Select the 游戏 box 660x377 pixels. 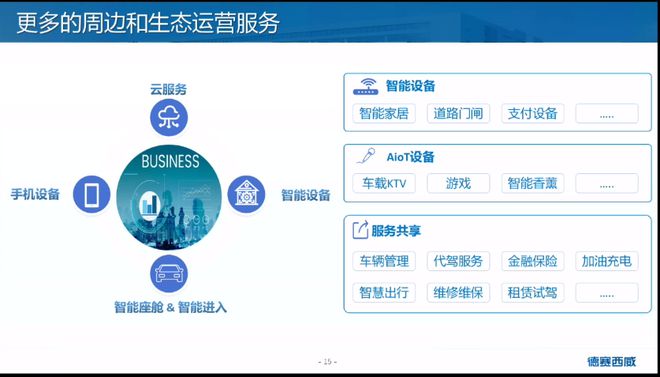pyautogui.click(x=458, y=183)
